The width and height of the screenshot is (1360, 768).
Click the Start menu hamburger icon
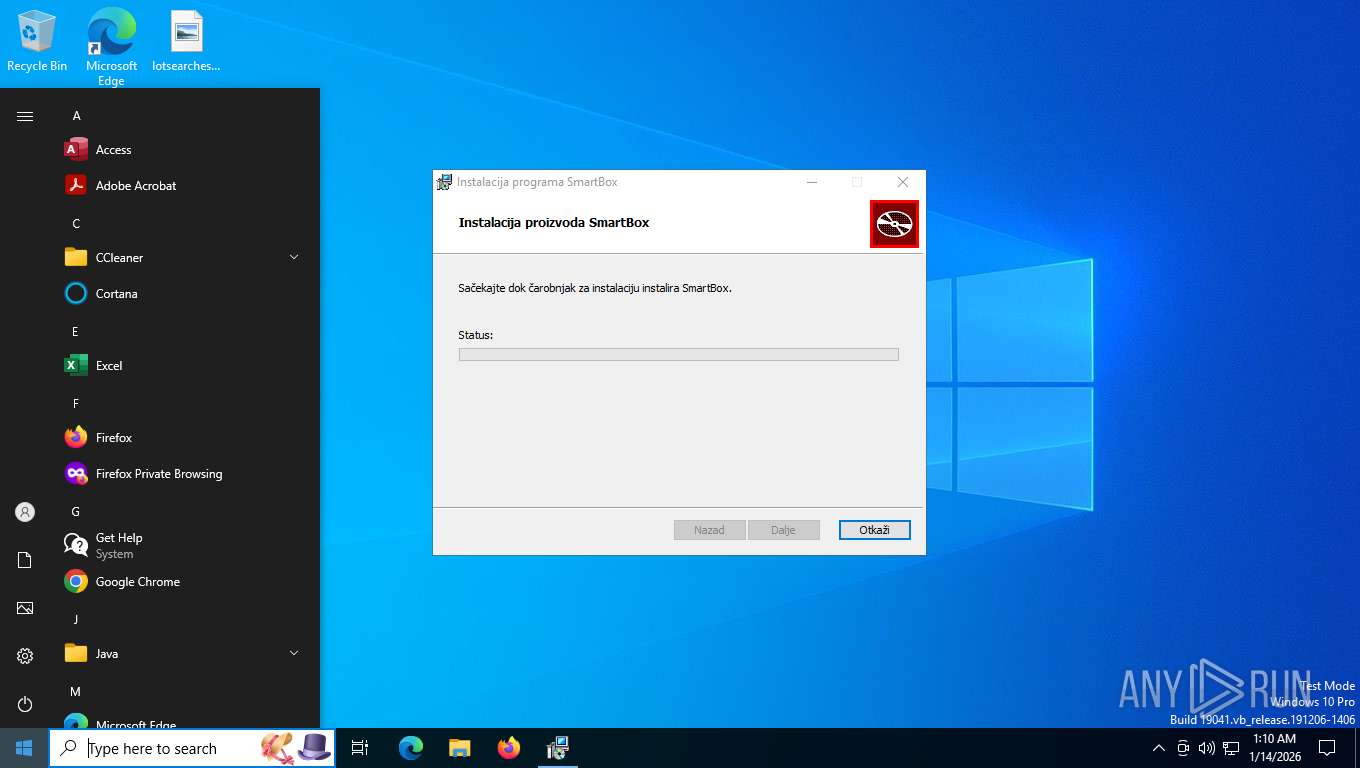25,116
